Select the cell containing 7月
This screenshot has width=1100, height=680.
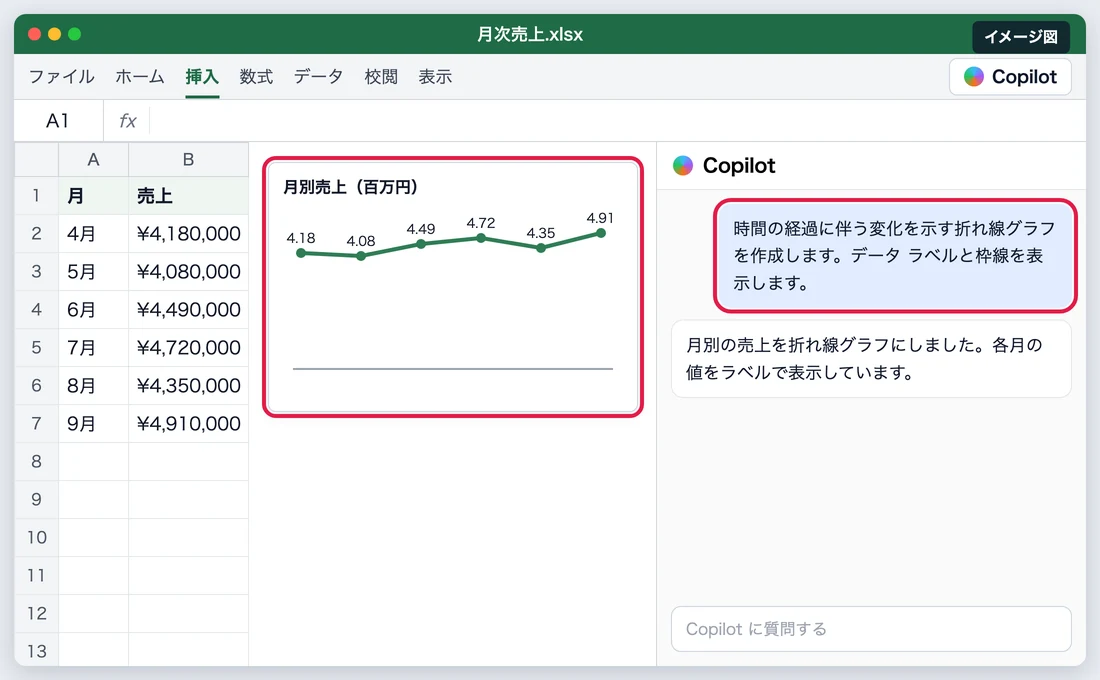(x=93, y=347)
